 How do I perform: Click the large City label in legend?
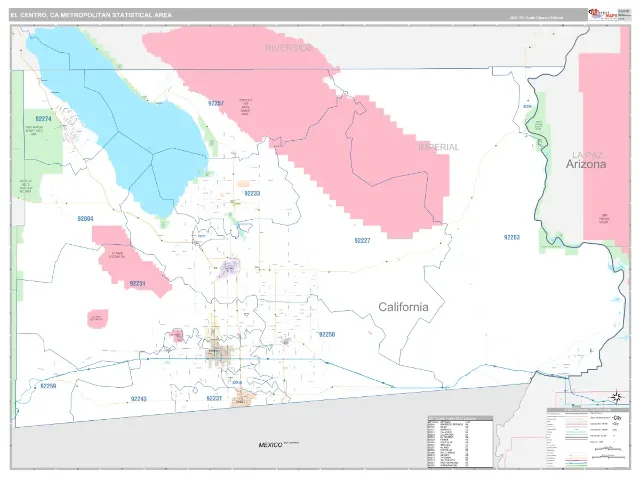point(617,418)
